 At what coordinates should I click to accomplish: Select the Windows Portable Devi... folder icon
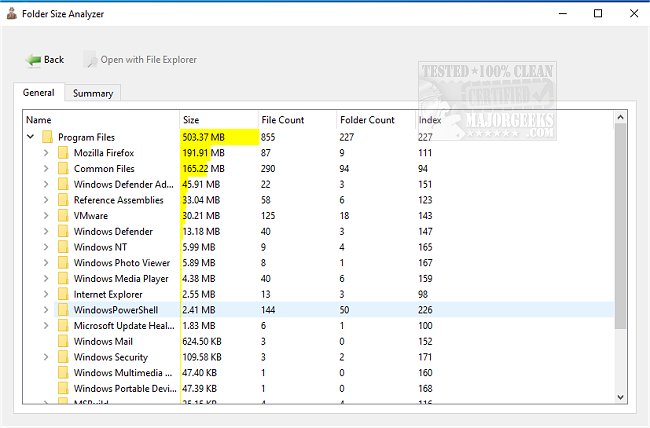click(x=63, y=389)
